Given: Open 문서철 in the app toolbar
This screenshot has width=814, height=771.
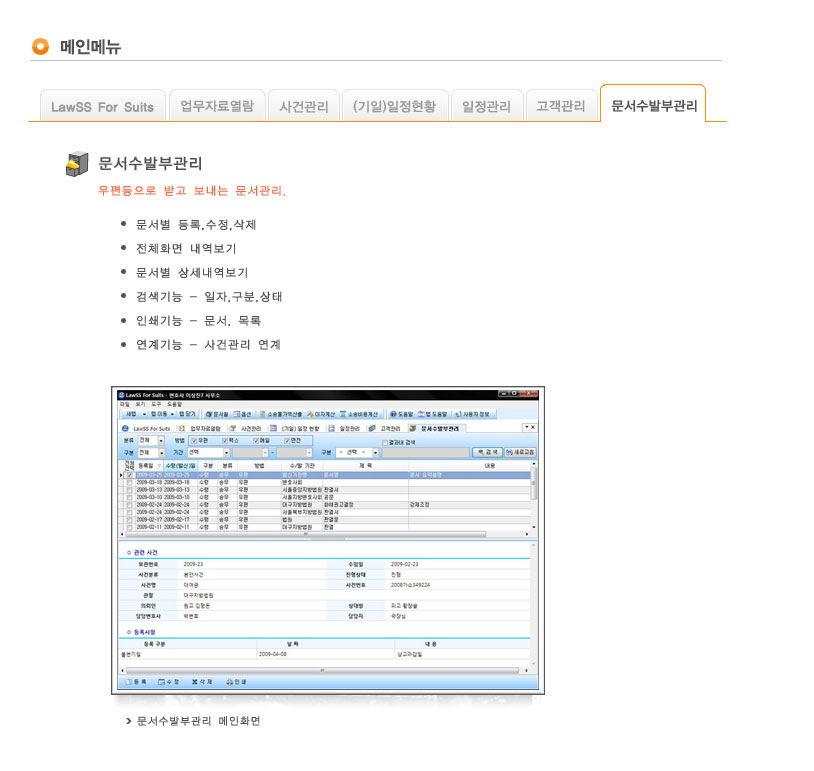Looking at the screenshot, I should tap(217, 414).
